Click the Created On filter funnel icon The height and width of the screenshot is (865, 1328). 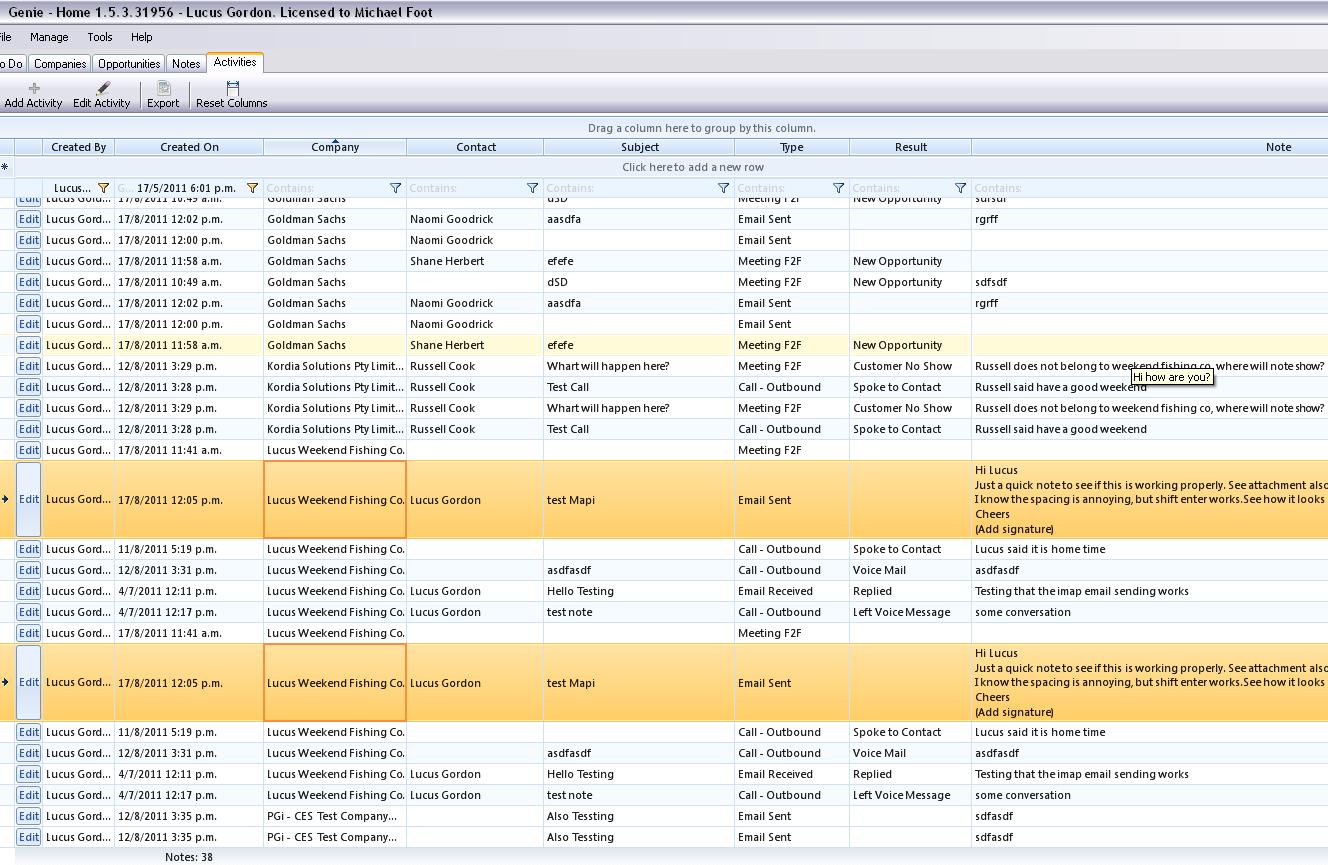tap(252, 188)
